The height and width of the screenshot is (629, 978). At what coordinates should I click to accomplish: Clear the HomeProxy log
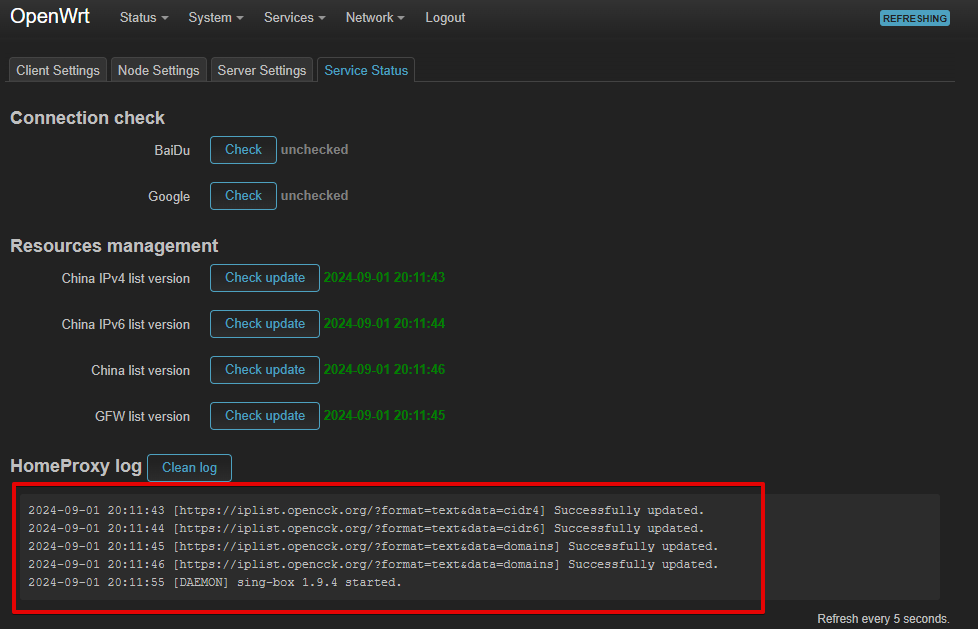pos(189,467)
